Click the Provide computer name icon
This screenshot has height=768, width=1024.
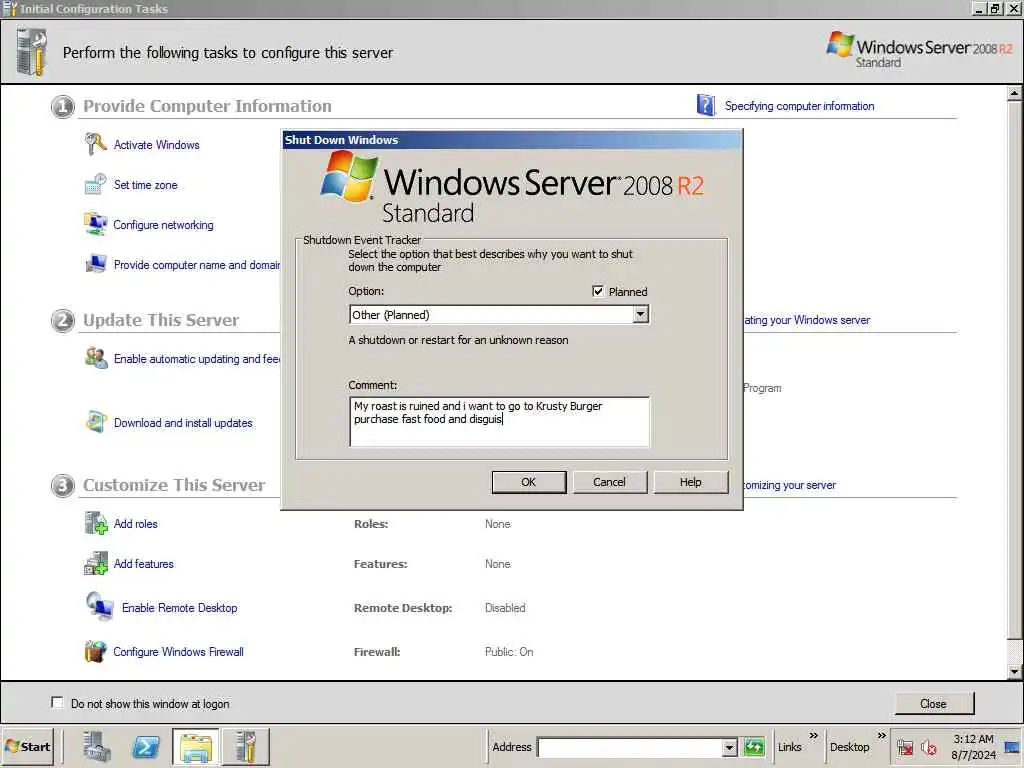(x=95, y=264)
